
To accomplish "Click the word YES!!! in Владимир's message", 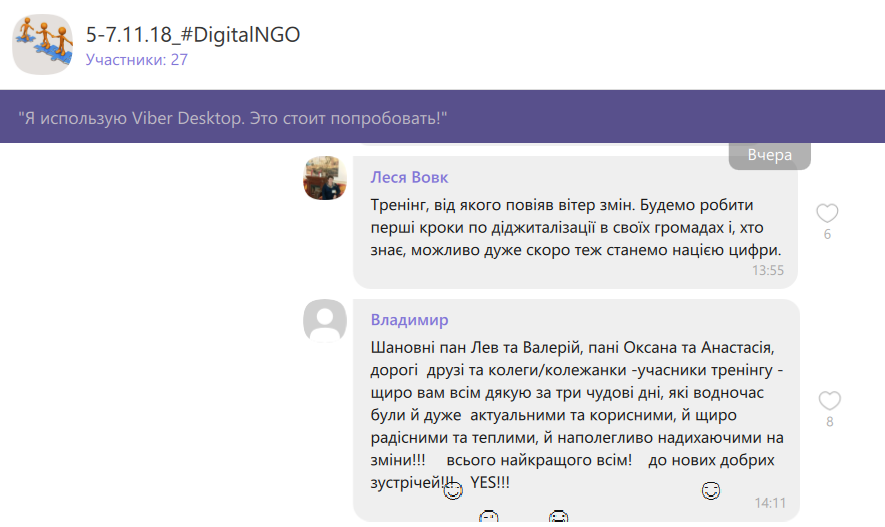I will click(x=490, y=482).
